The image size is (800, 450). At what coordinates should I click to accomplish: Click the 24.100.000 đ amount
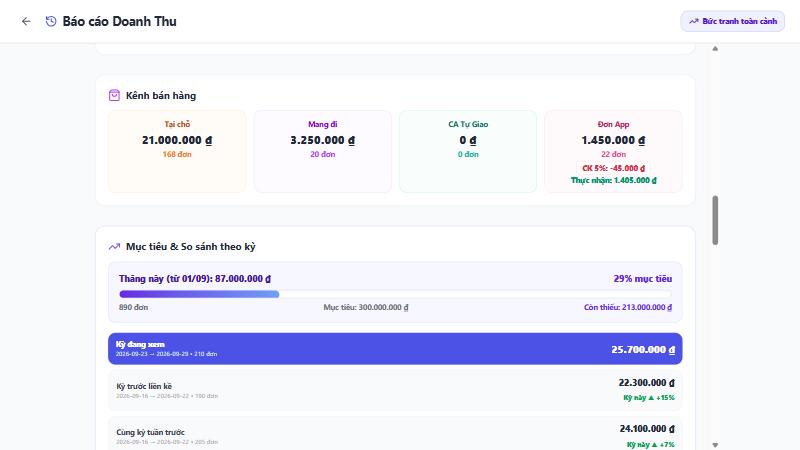coord(647,429)
